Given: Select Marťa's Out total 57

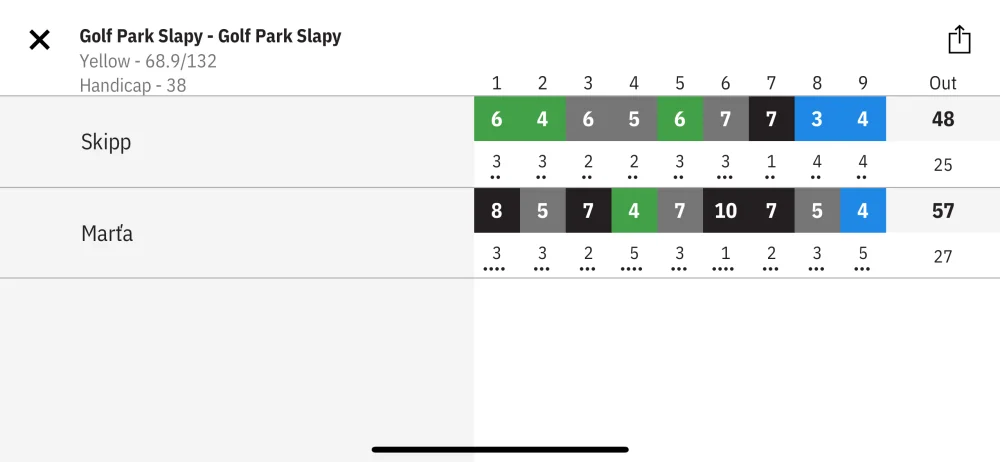Looking at the screenshot, I should [943, 211].
